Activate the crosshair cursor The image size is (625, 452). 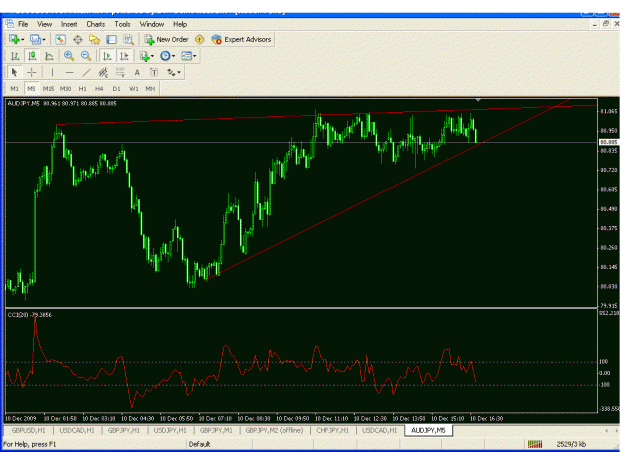(x=31, y=73)
